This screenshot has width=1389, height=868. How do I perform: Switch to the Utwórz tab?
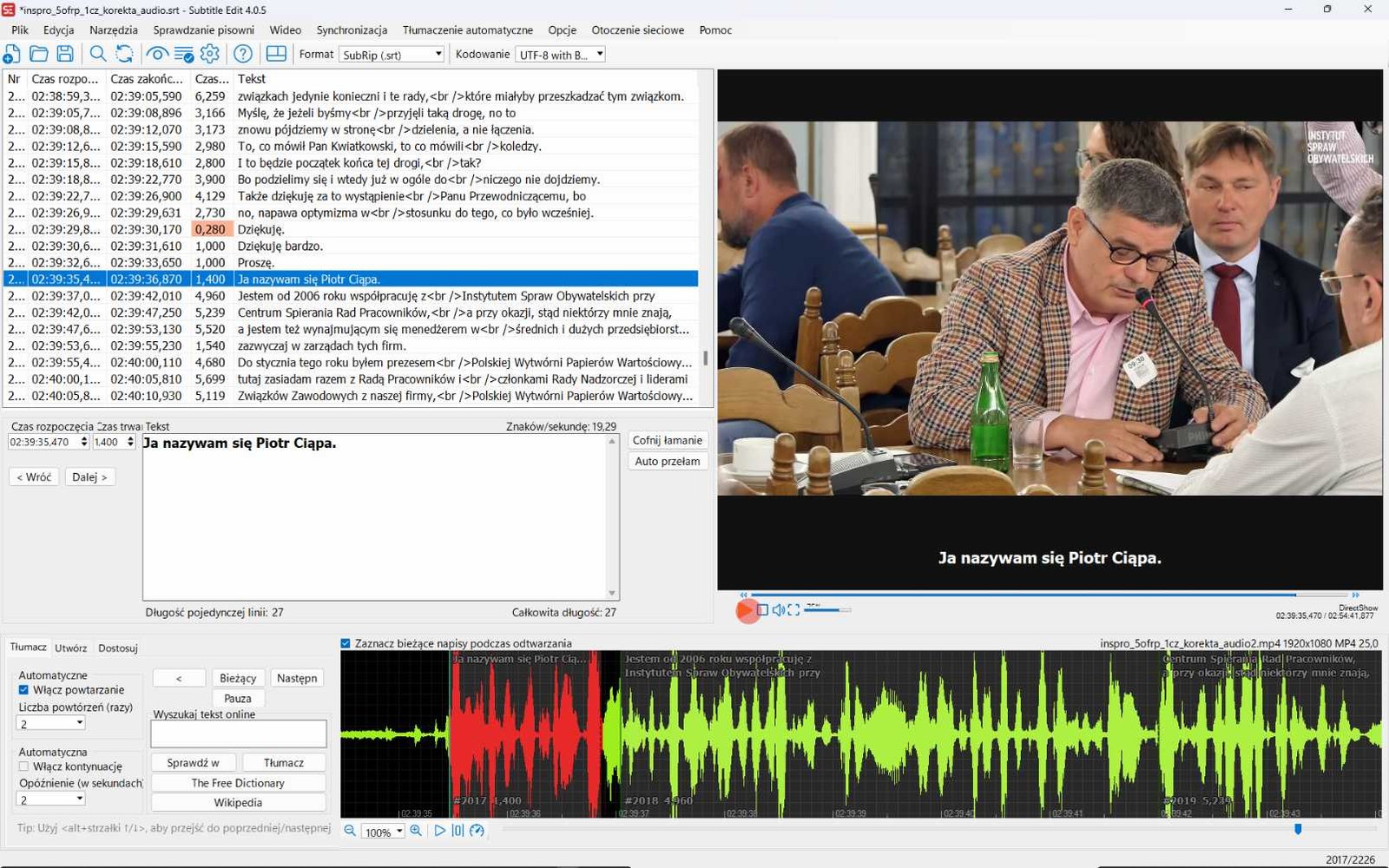(x=70, y=648)
